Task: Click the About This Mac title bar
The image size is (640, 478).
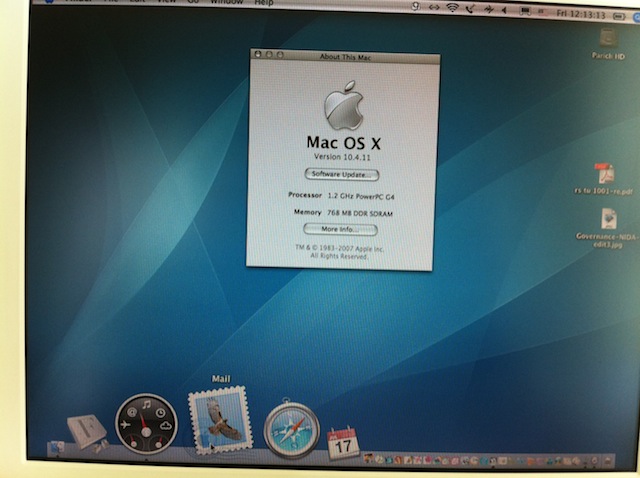Action: [x=343, y=56]
